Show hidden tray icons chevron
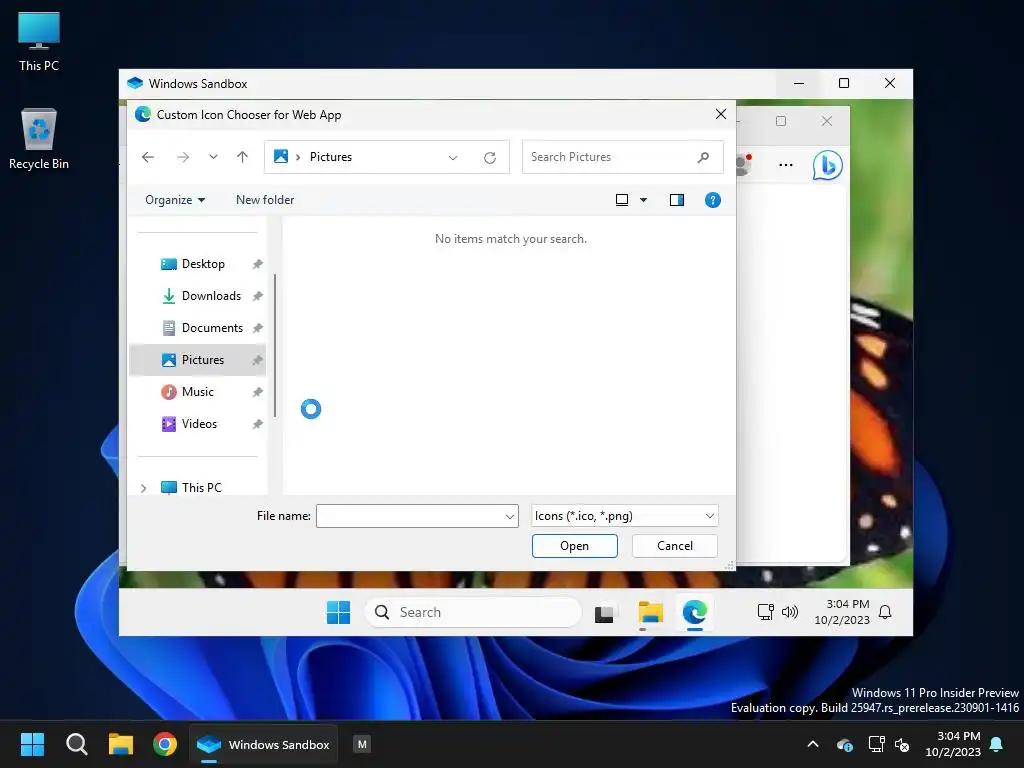 pyautogui.click(x=813, y=744)
